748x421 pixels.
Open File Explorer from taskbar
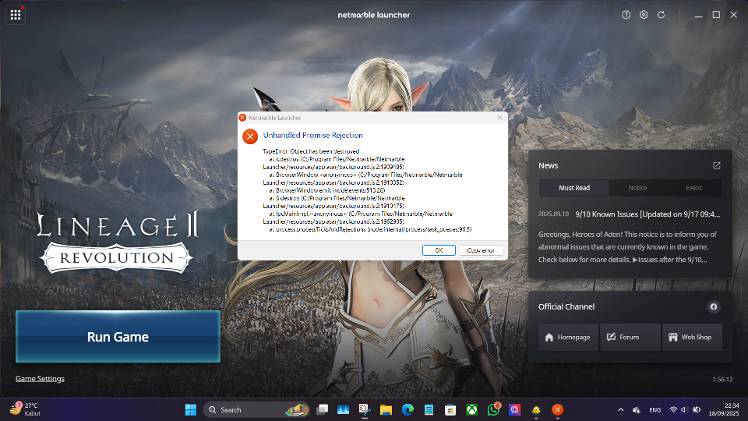[x=386, y=410]
